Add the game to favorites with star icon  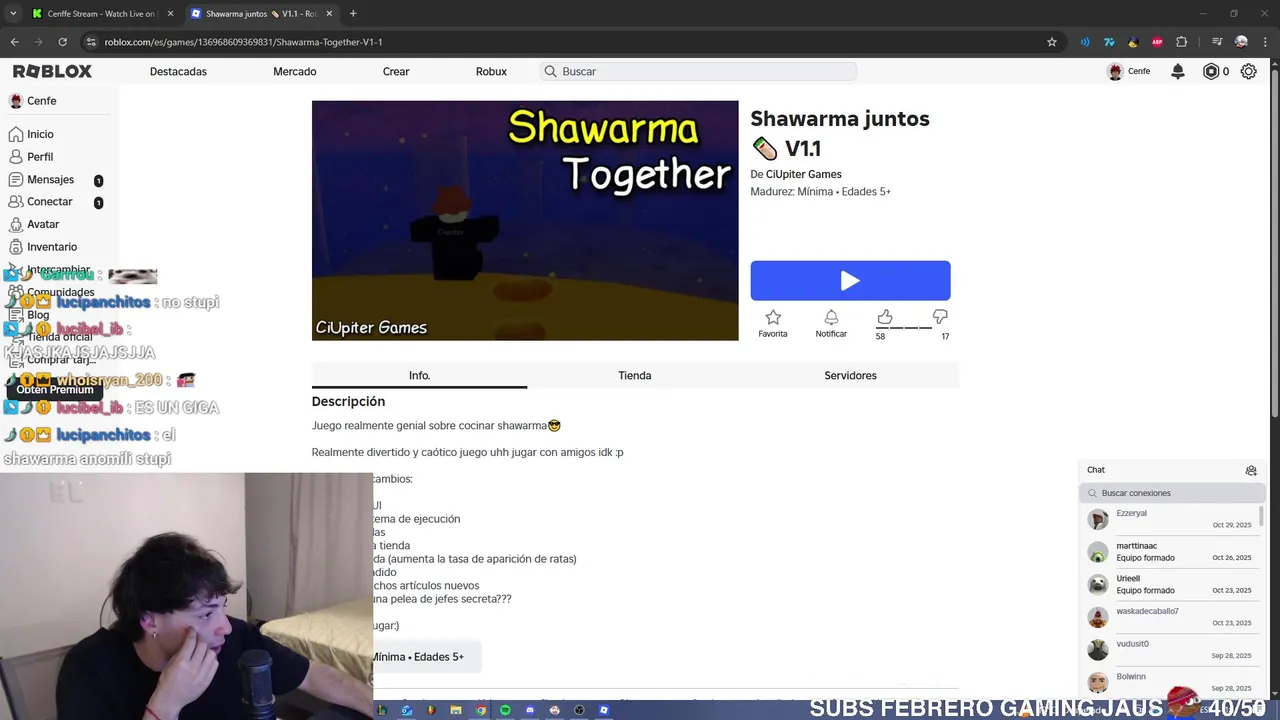click(x=773, y=317)
